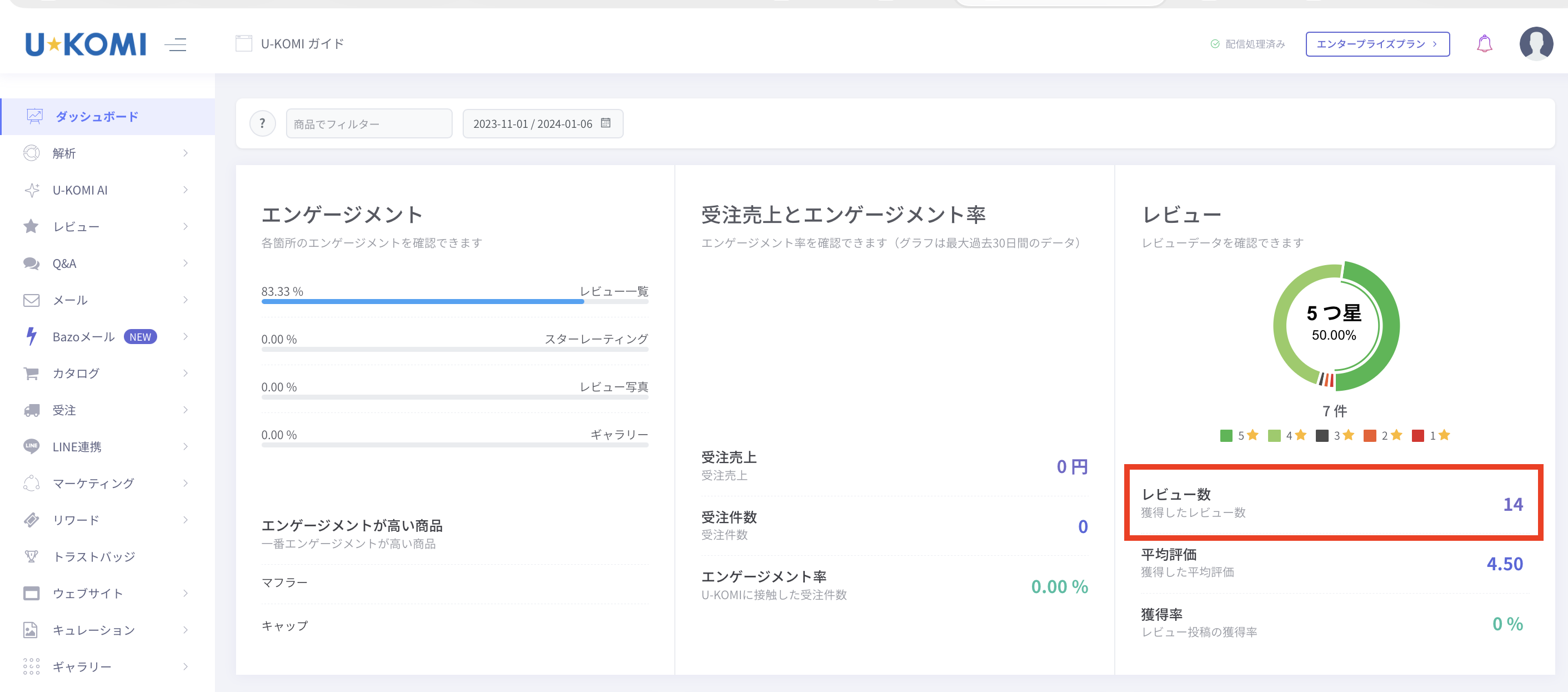Click the 商品でフィルター input field
Image resolution: width=1568 pixels, height=692 pixels.
click(x=369, y=123)
